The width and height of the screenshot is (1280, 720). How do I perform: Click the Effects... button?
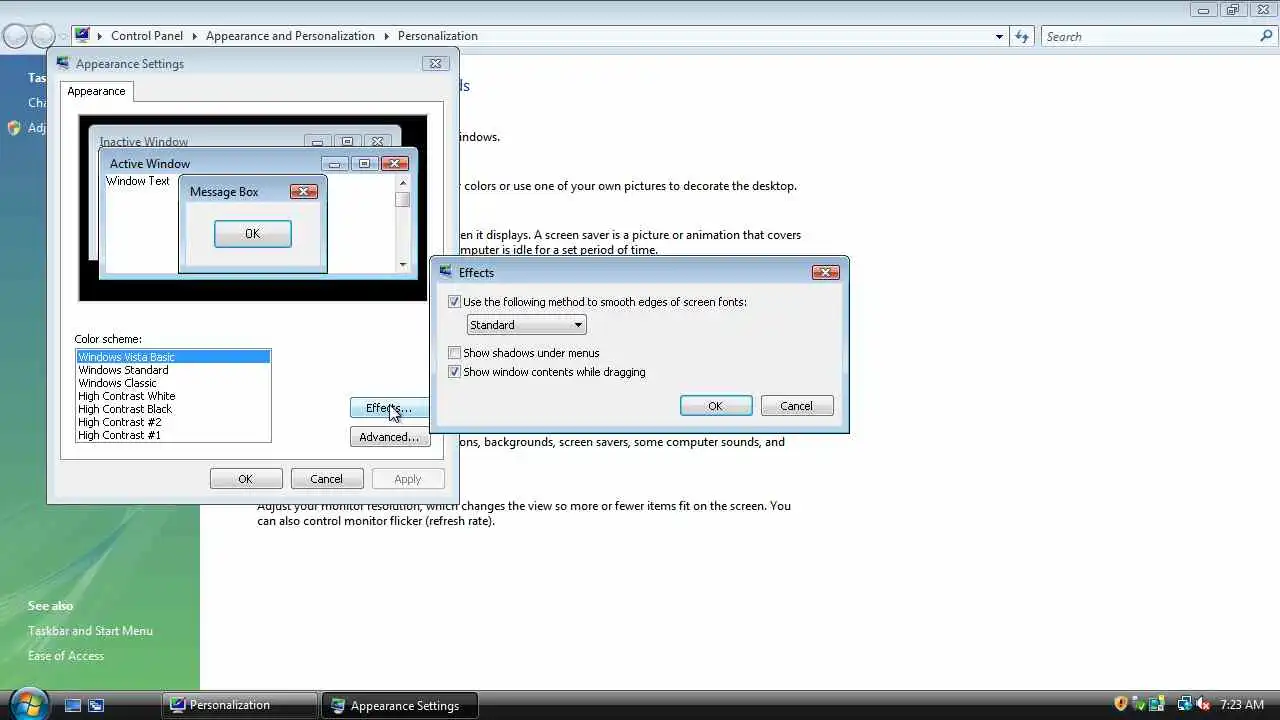click(x=389, y=408)
